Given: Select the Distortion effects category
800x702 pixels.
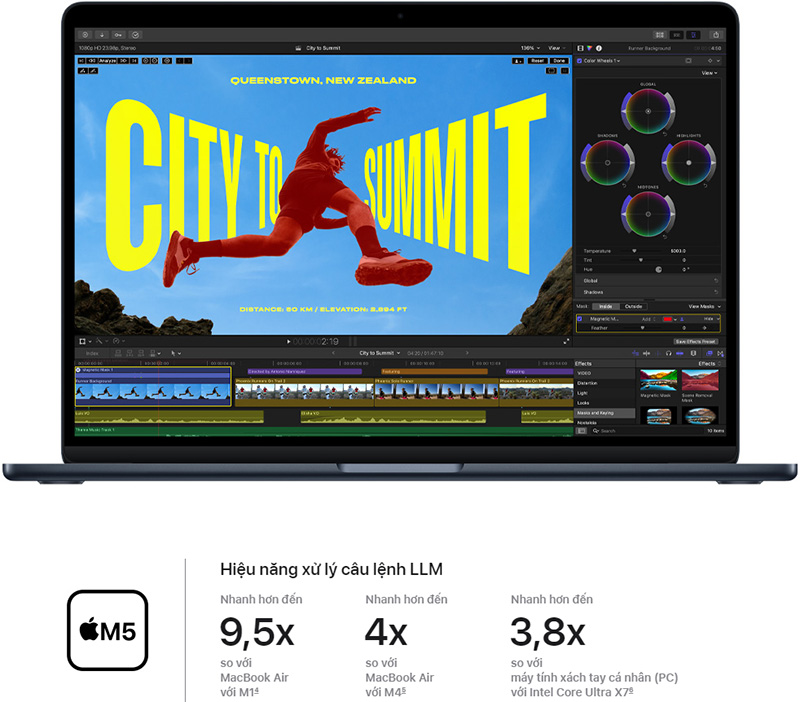Looking at the screenshot, I should pyautogui.click(x=587, y=382).
